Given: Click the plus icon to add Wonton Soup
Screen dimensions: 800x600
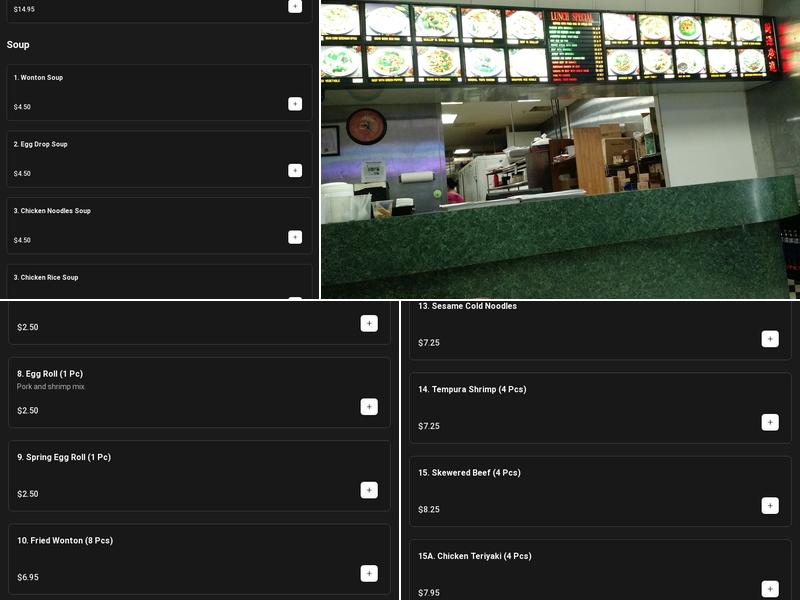Looking at the screenshot, I should pyautogui.click(x=295, y=104).
